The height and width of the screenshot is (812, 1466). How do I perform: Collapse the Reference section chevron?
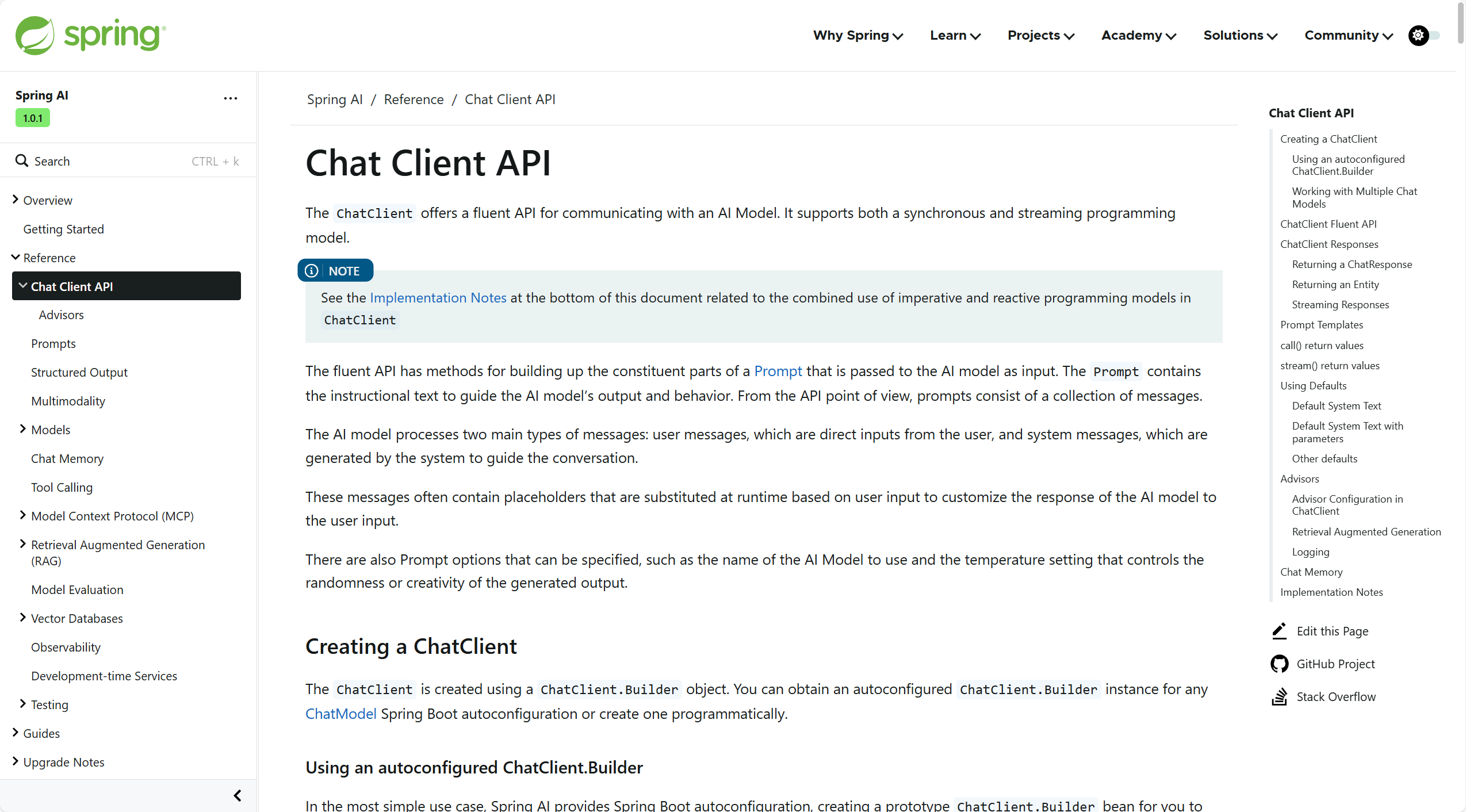tap(16, 257)
